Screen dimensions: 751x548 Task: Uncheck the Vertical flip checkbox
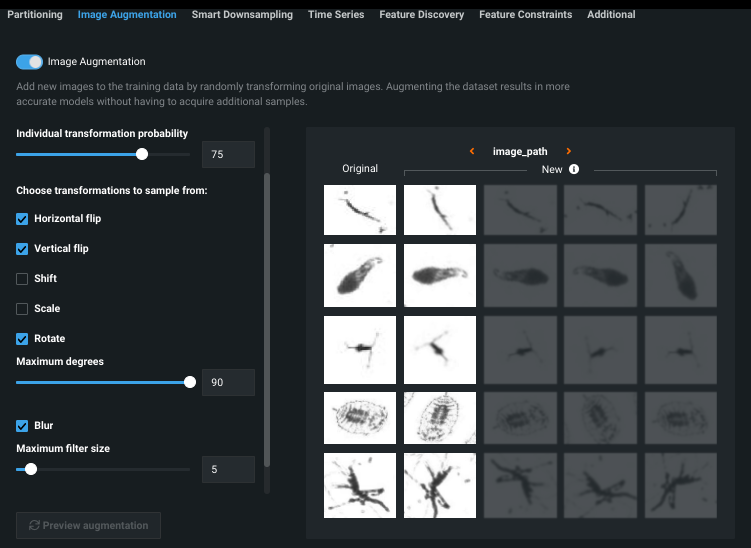tap(22, 249)
